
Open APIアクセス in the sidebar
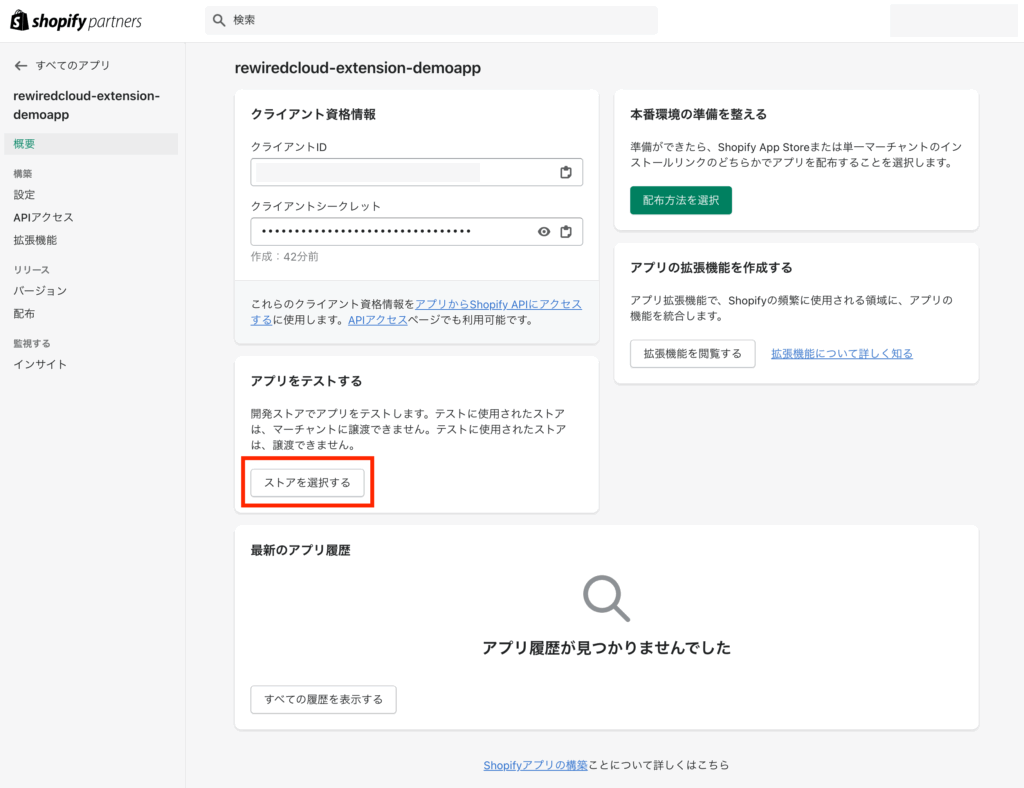click(x=43, y=217)
